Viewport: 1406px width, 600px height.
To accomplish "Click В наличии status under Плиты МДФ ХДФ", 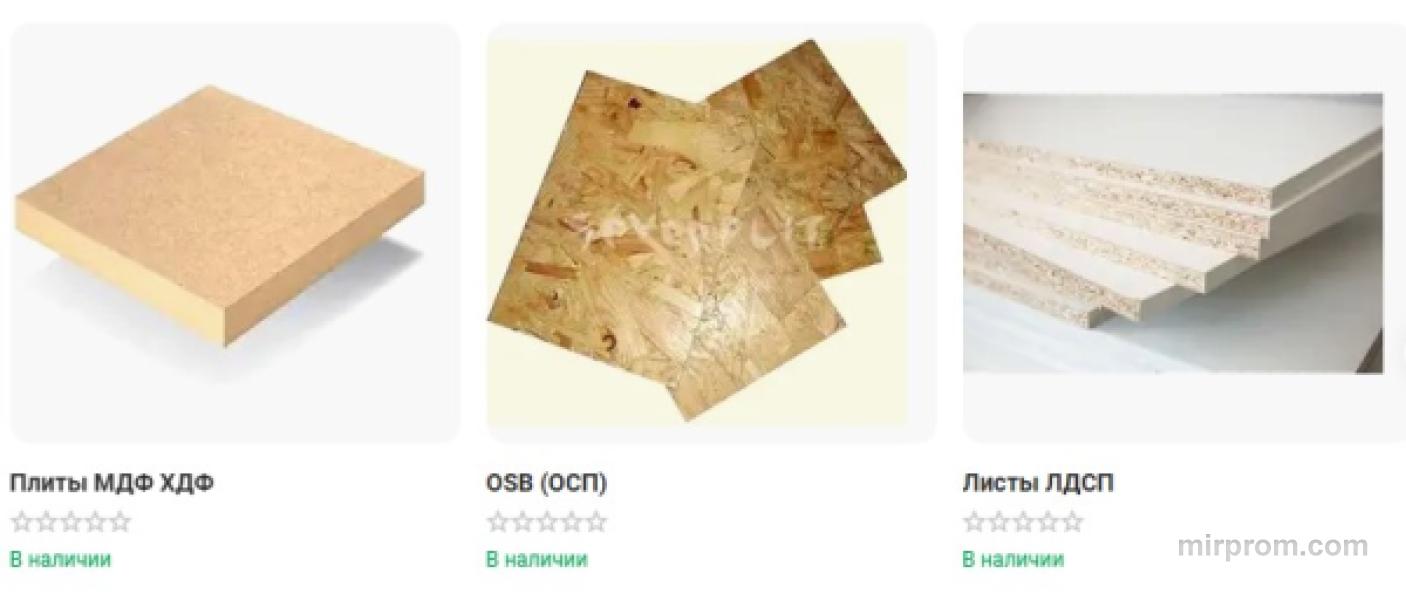I will pos(60,559).
